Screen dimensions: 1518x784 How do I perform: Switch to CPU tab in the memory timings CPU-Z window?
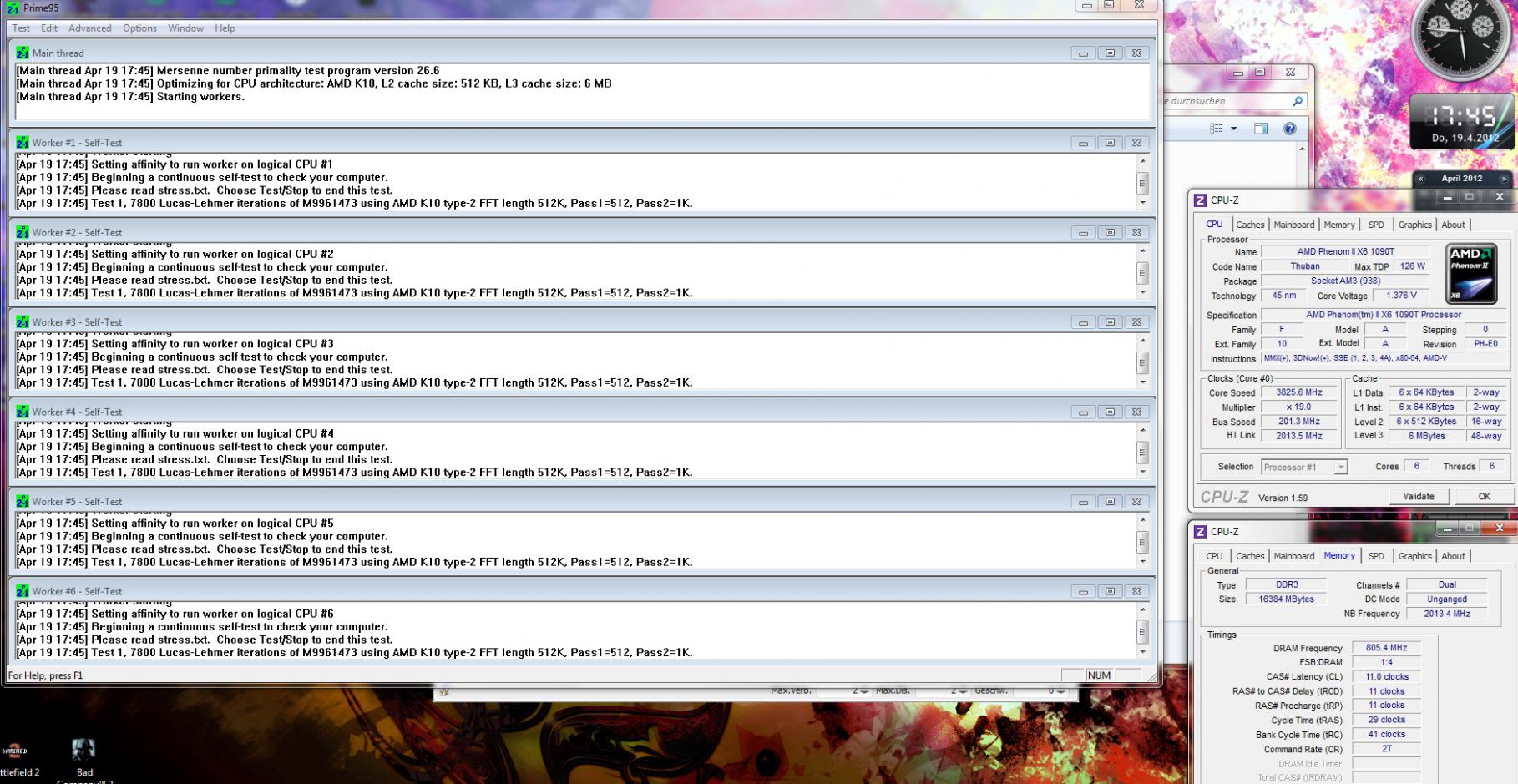1214,556
